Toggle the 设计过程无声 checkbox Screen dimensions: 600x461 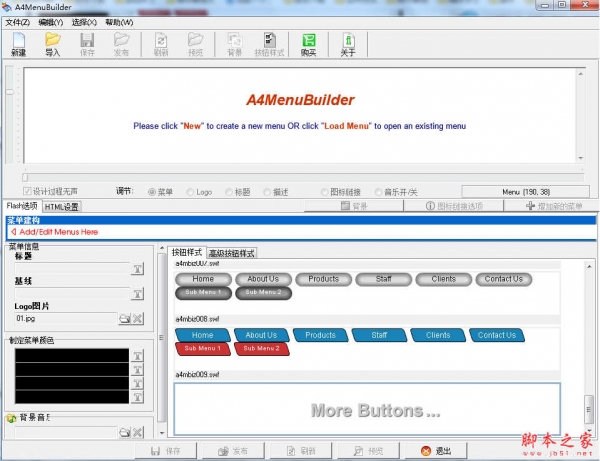[x=27, y=191]
